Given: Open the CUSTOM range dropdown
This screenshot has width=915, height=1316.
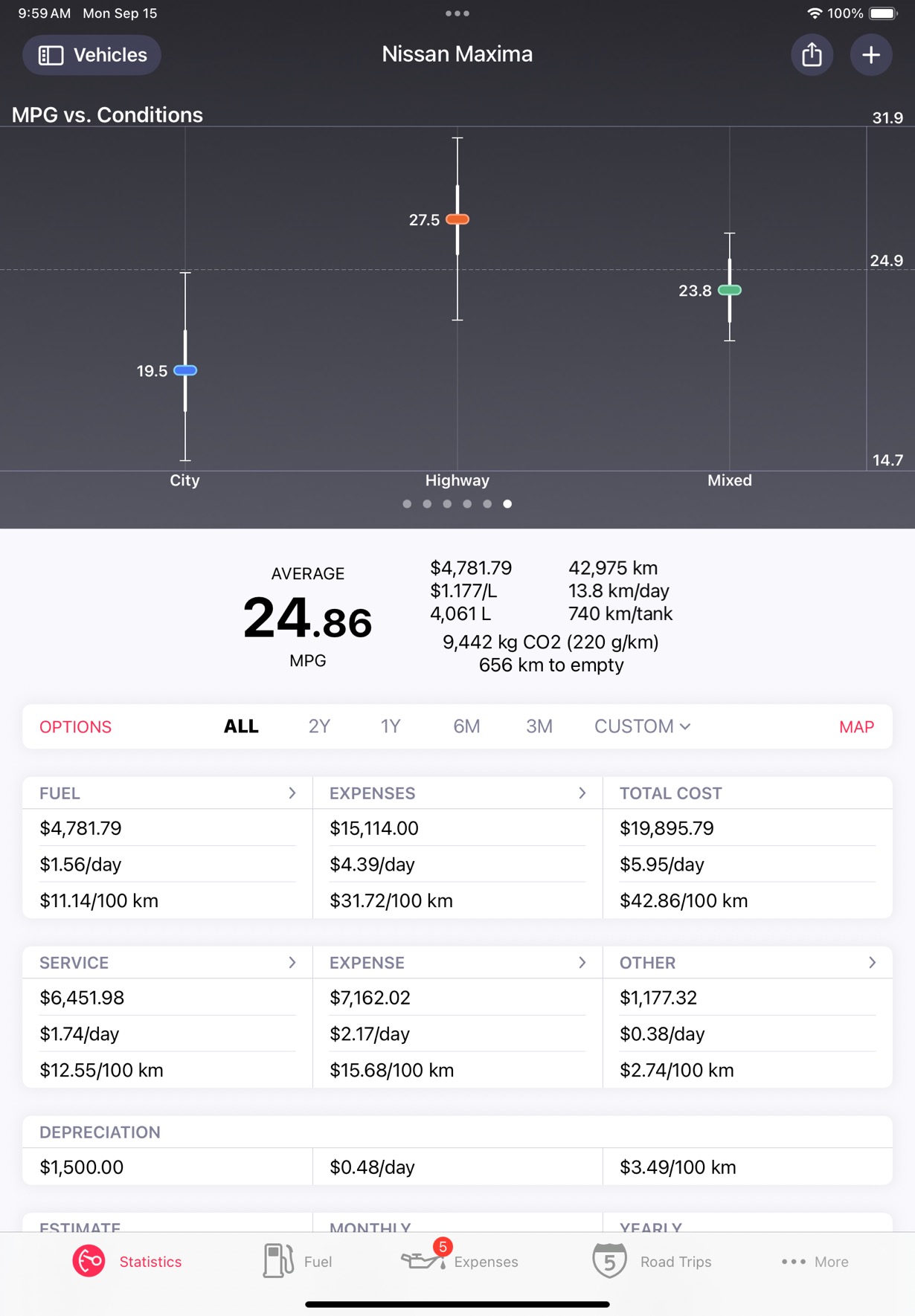Looking at the screenshot, I should [x=643, y=726].
